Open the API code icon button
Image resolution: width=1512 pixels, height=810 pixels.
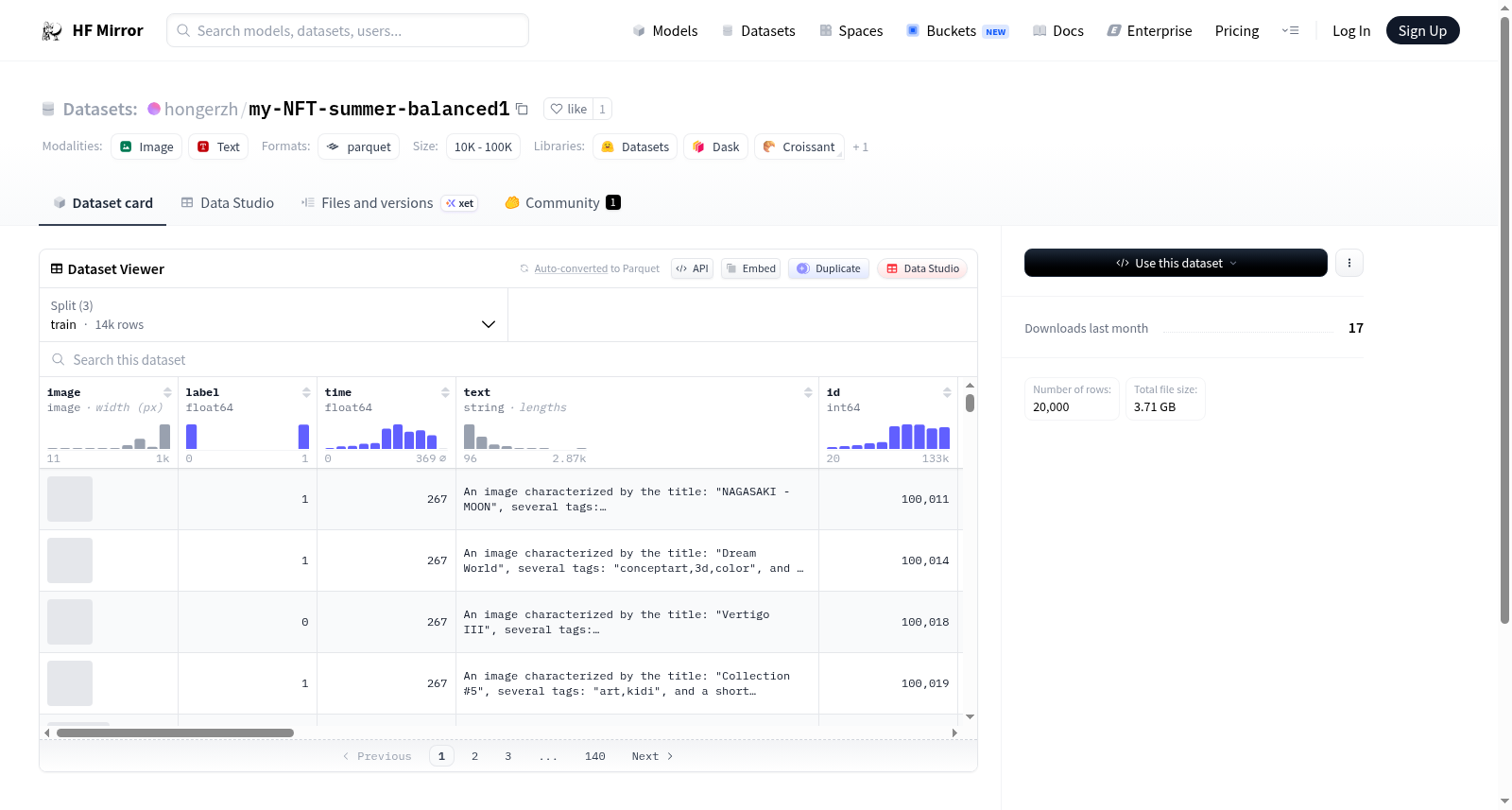(692, 268)
